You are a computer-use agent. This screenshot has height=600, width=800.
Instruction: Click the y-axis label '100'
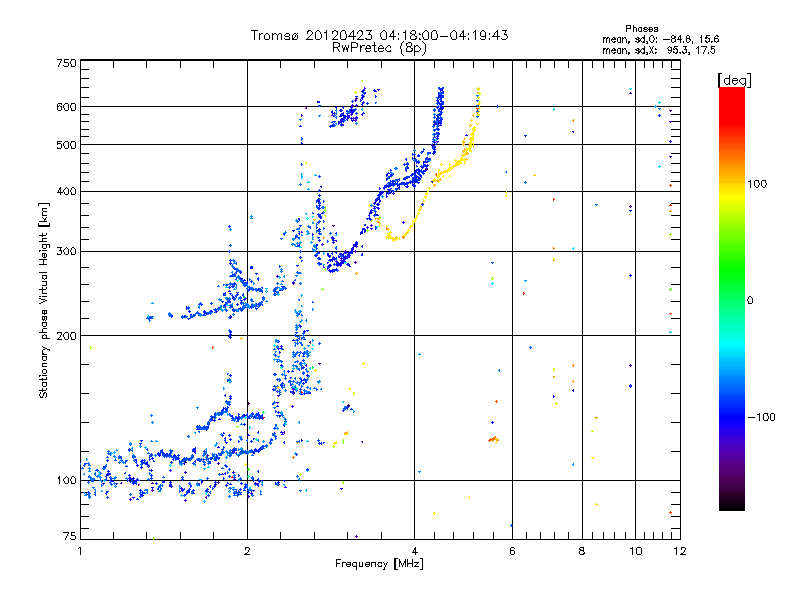[66, 481]
